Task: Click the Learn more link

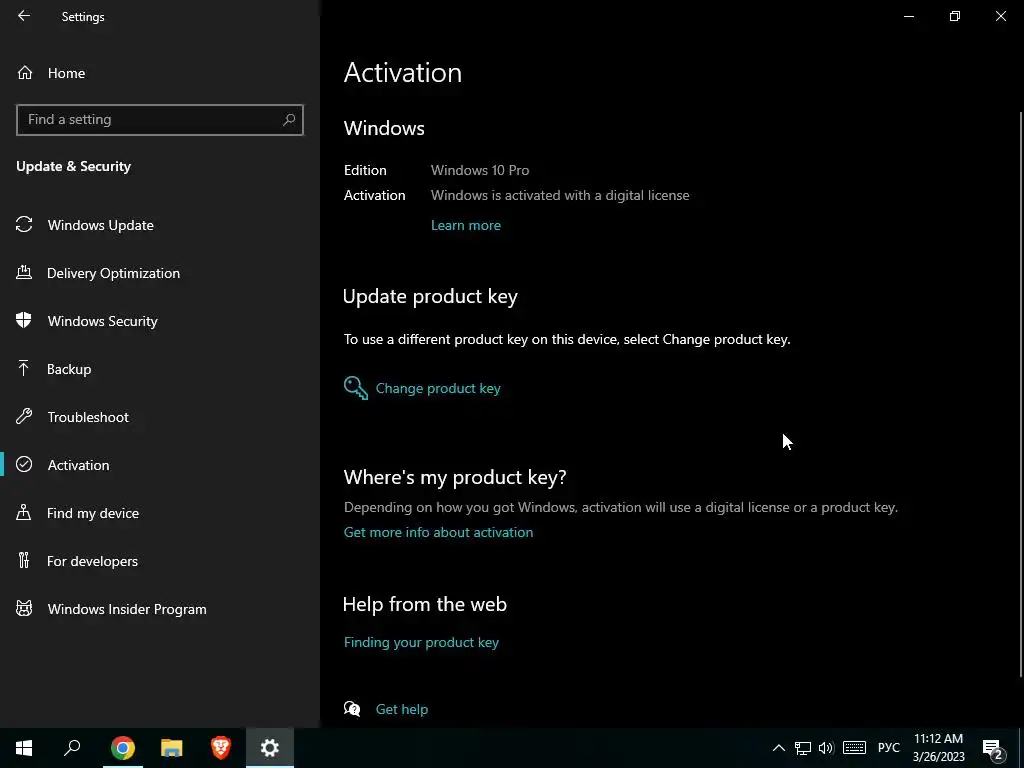Action: click(466, 225)
